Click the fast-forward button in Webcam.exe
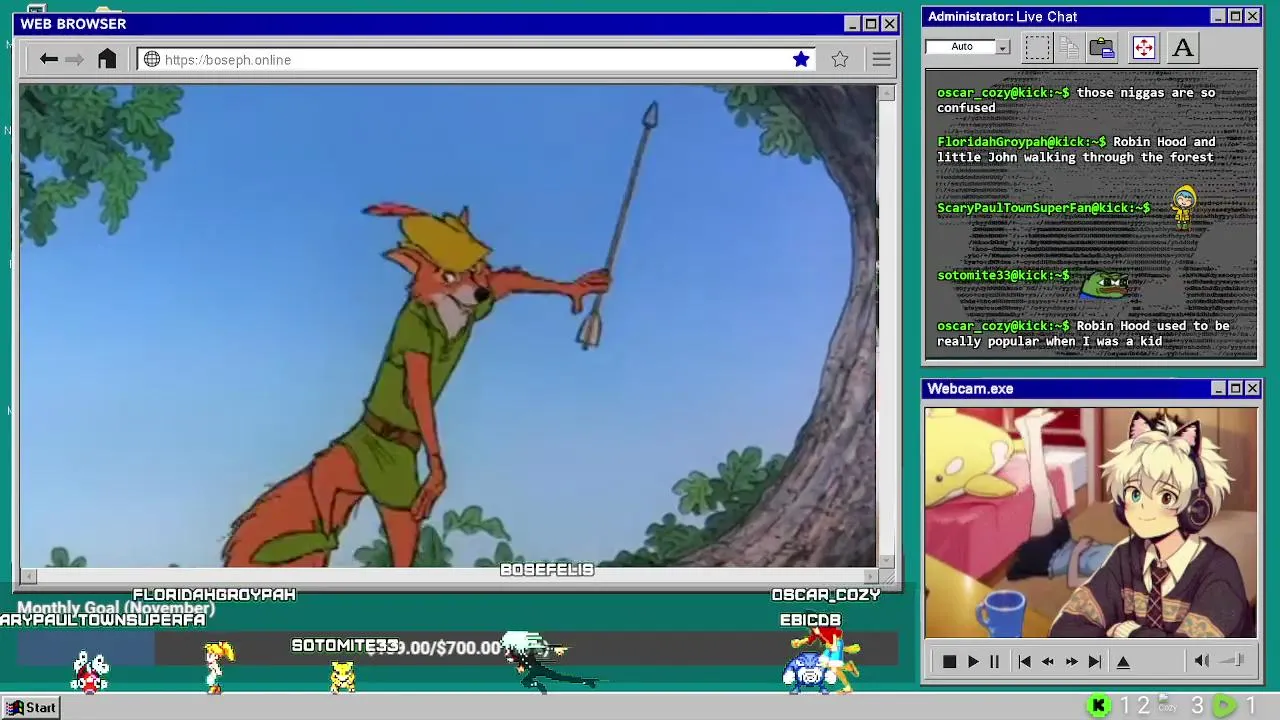Screen dimensions: 1280x720 pos(1071,661)
